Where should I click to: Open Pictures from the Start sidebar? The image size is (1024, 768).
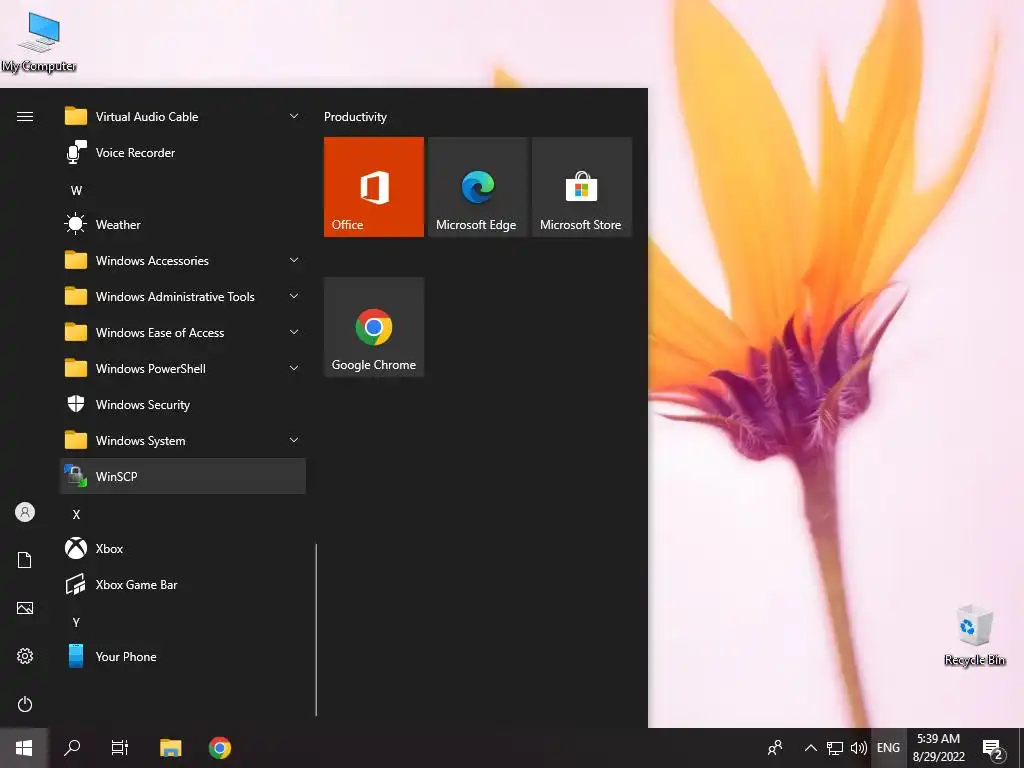25,609
